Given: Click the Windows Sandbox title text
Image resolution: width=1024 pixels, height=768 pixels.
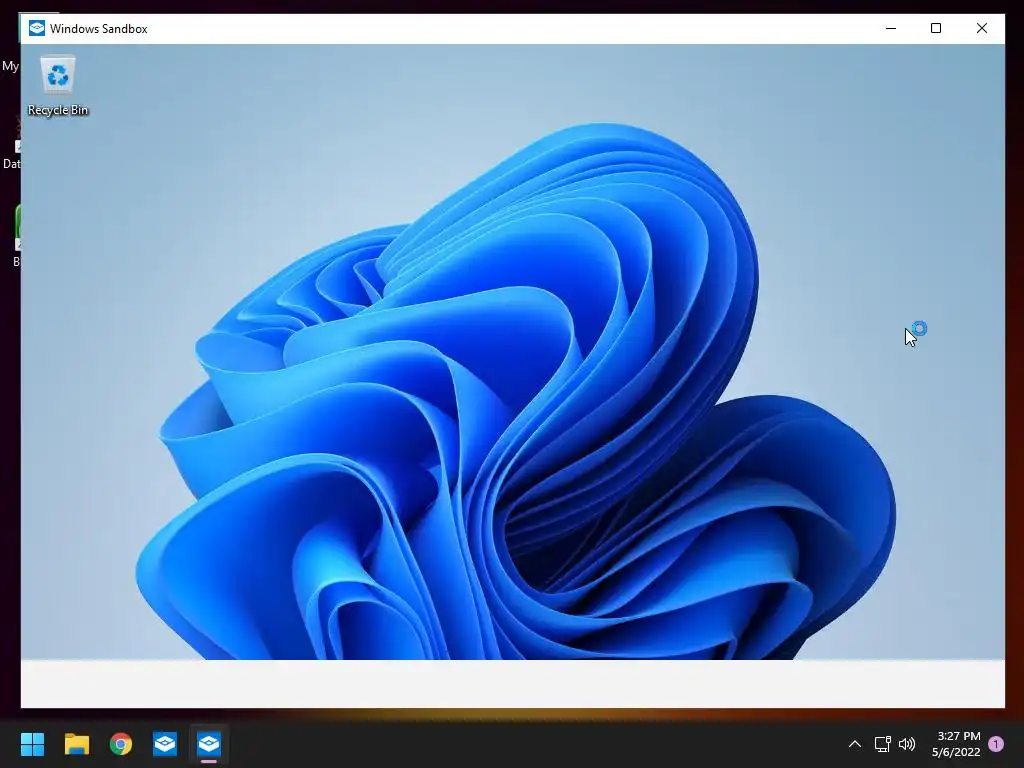Looking at the screenshot, I should tap(99, 29).
